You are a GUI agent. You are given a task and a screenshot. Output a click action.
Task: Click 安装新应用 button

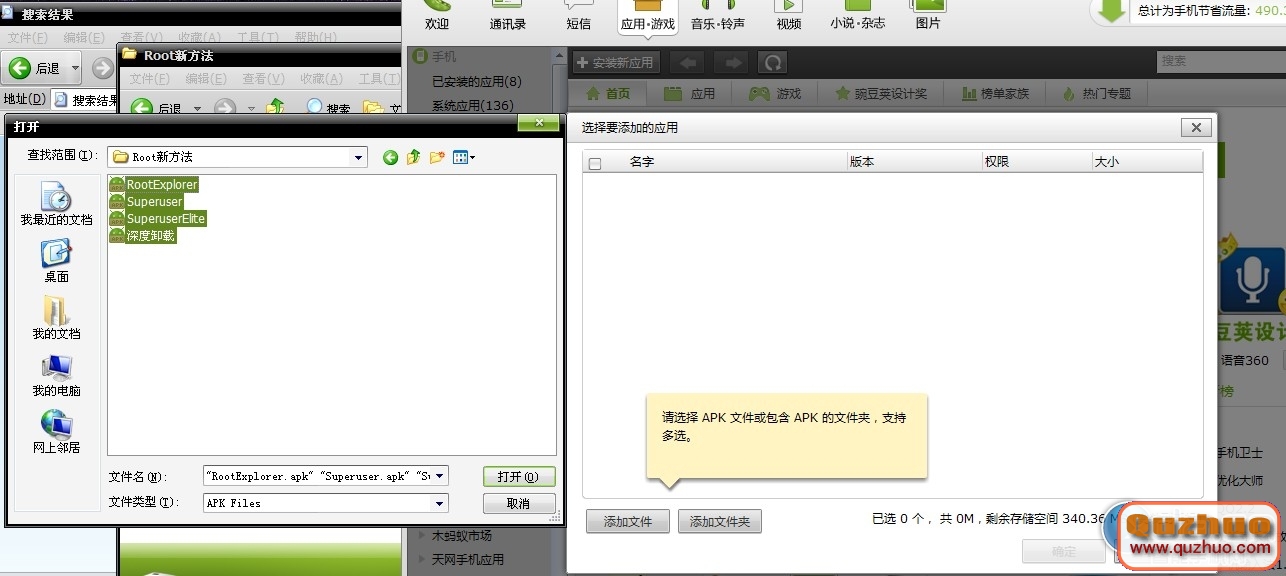point(615,63)
